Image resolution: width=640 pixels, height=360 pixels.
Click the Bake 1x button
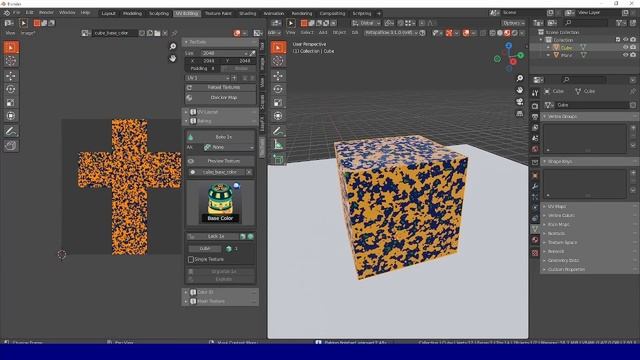[x=220, y=137]
